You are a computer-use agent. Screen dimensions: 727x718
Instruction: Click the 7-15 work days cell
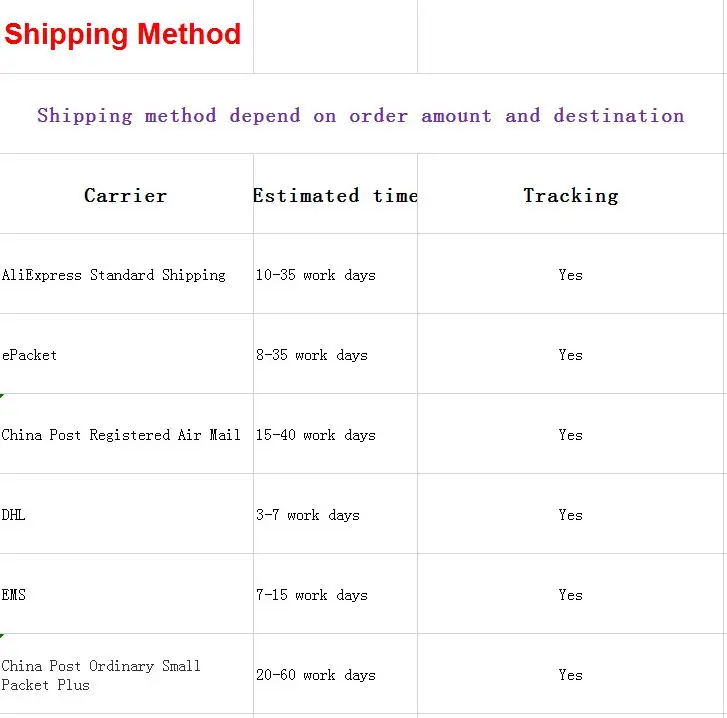tap(312, 595)
